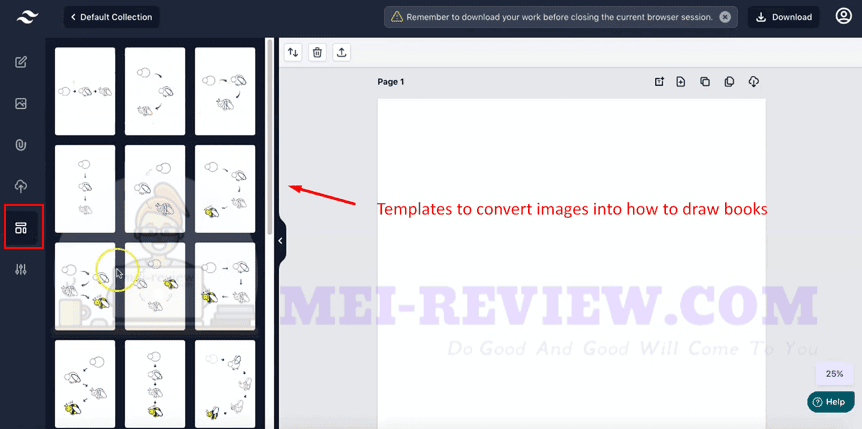Click the Page 1 label
The height and width of the screenshot is (429, 862).
pos(391,82)
